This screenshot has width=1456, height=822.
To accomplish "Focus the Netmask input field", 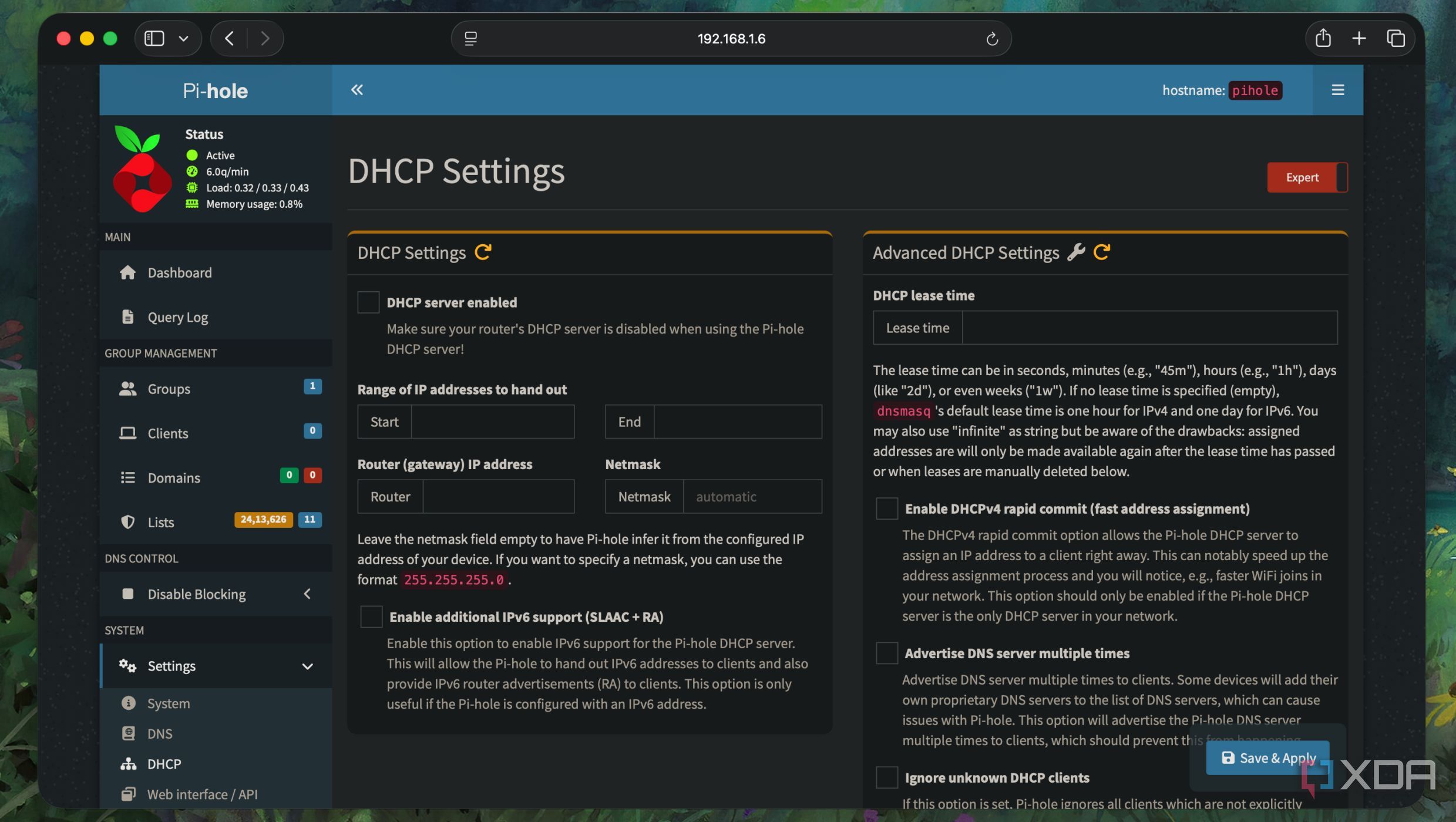I will tap(752, 497).
